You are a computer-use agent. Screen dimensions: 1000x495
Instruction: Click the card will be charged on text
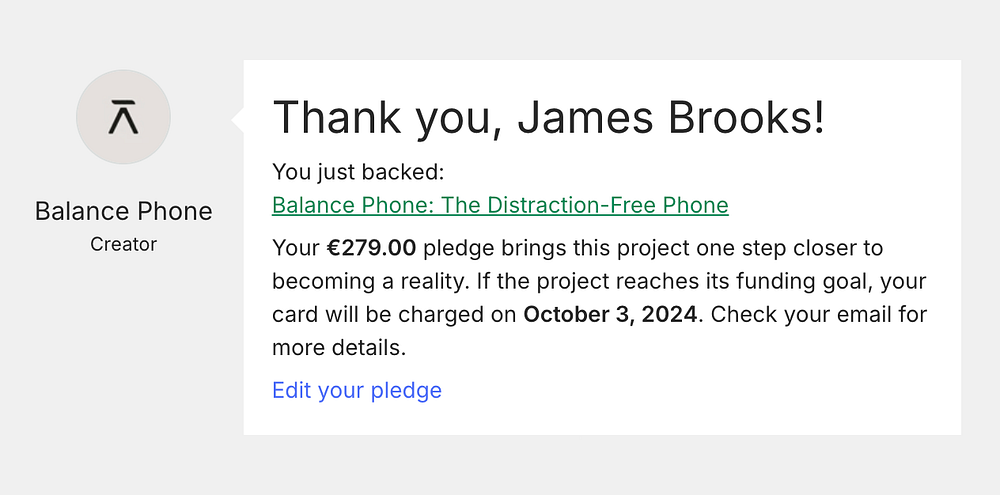(395, 315)
